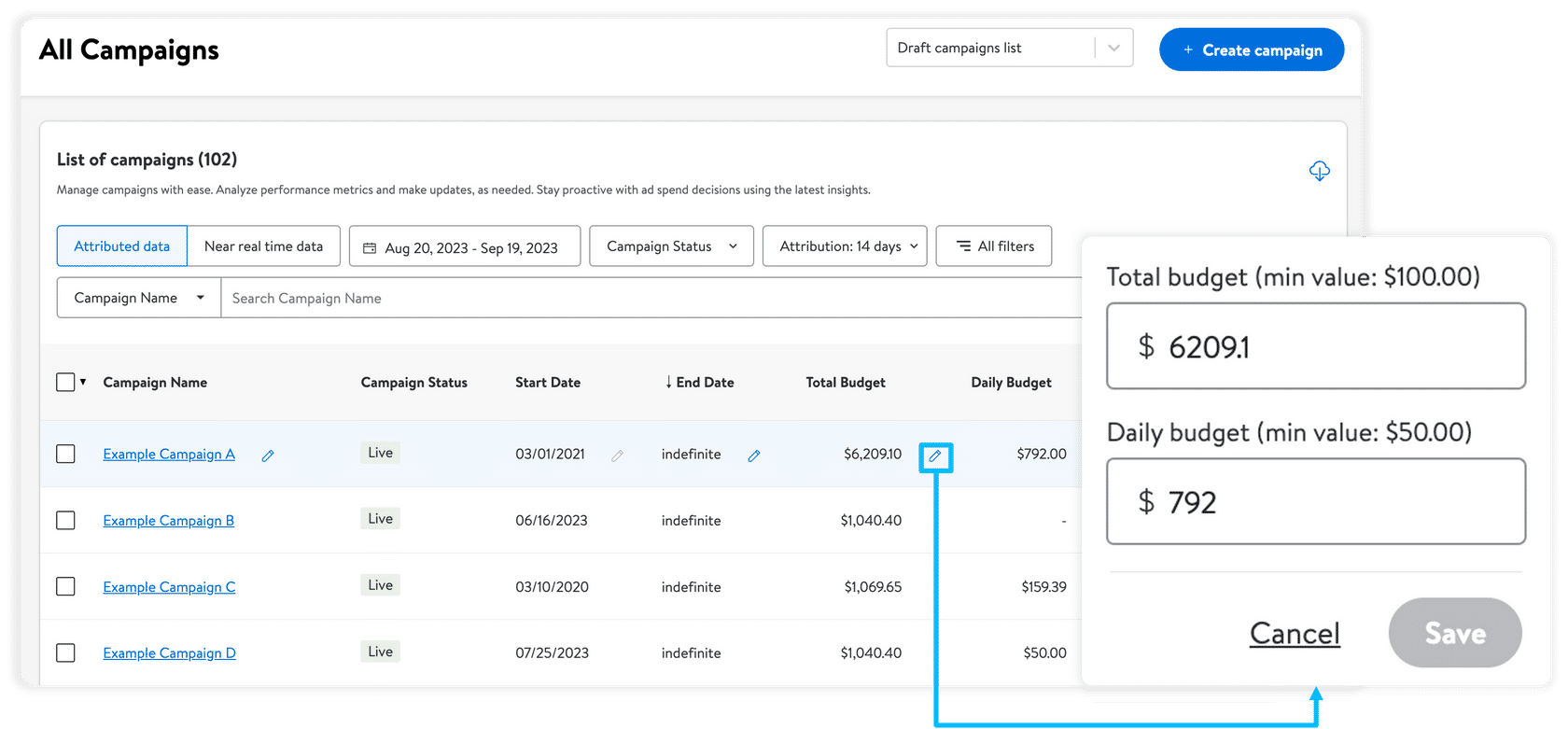The image size is (1568, 729).
Task: Click the Create campaign button
Action: [x=1251, y=50]
